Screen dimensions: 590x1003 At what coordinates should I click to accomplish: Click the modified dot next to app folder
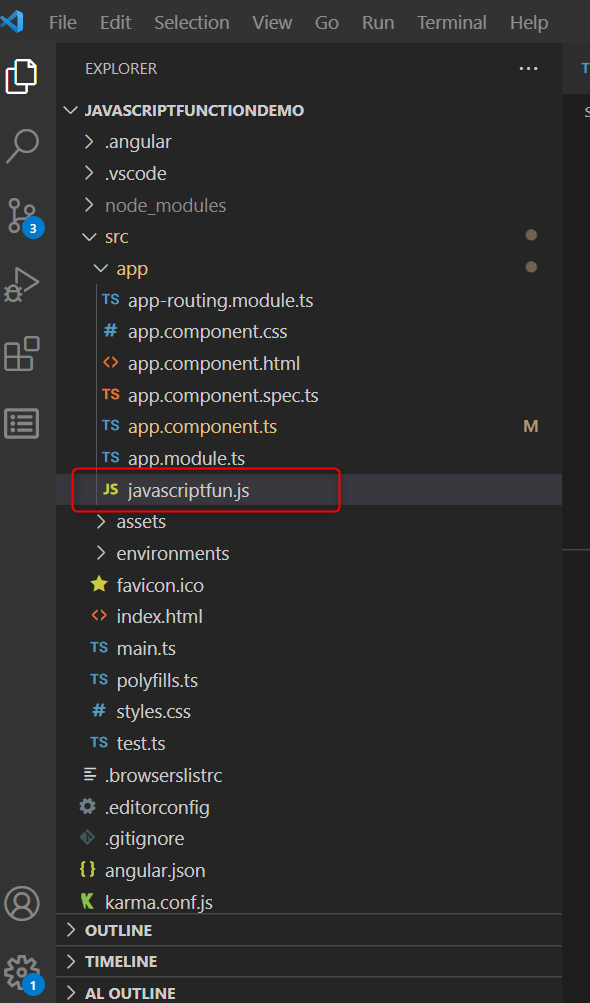click(x=531, y=267)
